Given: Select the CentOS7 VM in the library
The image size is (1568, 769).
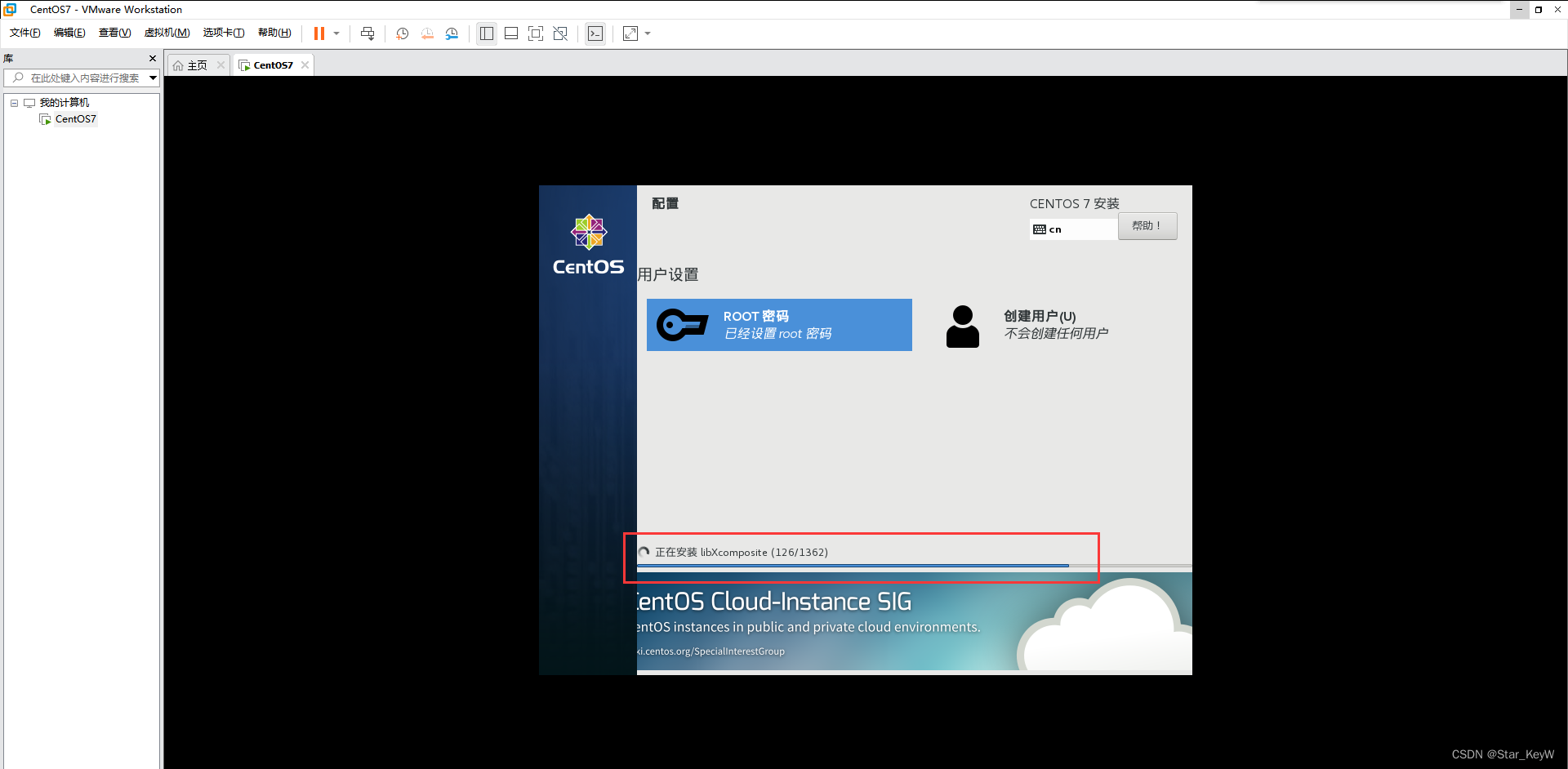Looking at the screenshot, I should 76,119.
